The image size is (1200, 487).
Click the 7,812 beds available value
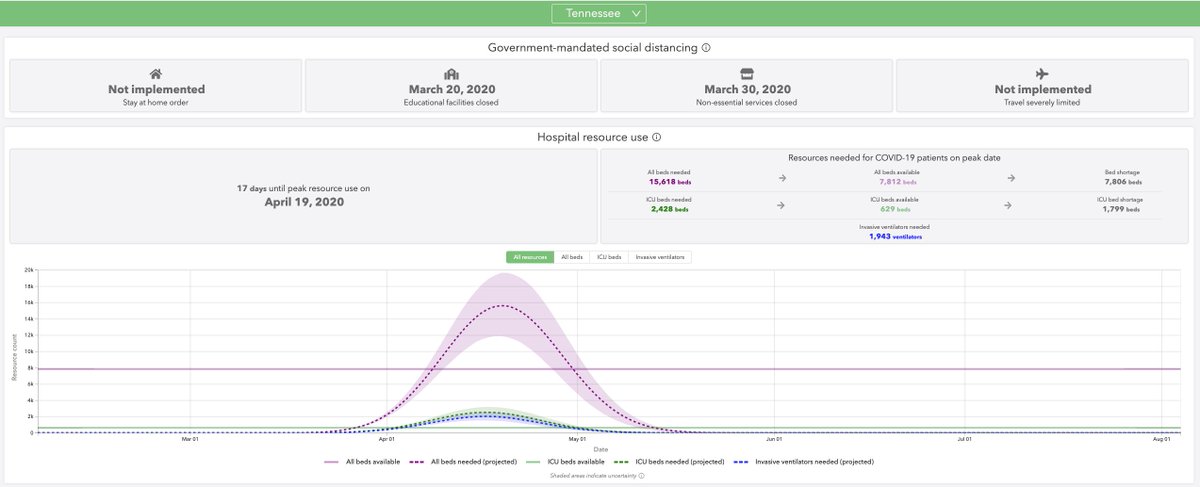pos(897,183)
